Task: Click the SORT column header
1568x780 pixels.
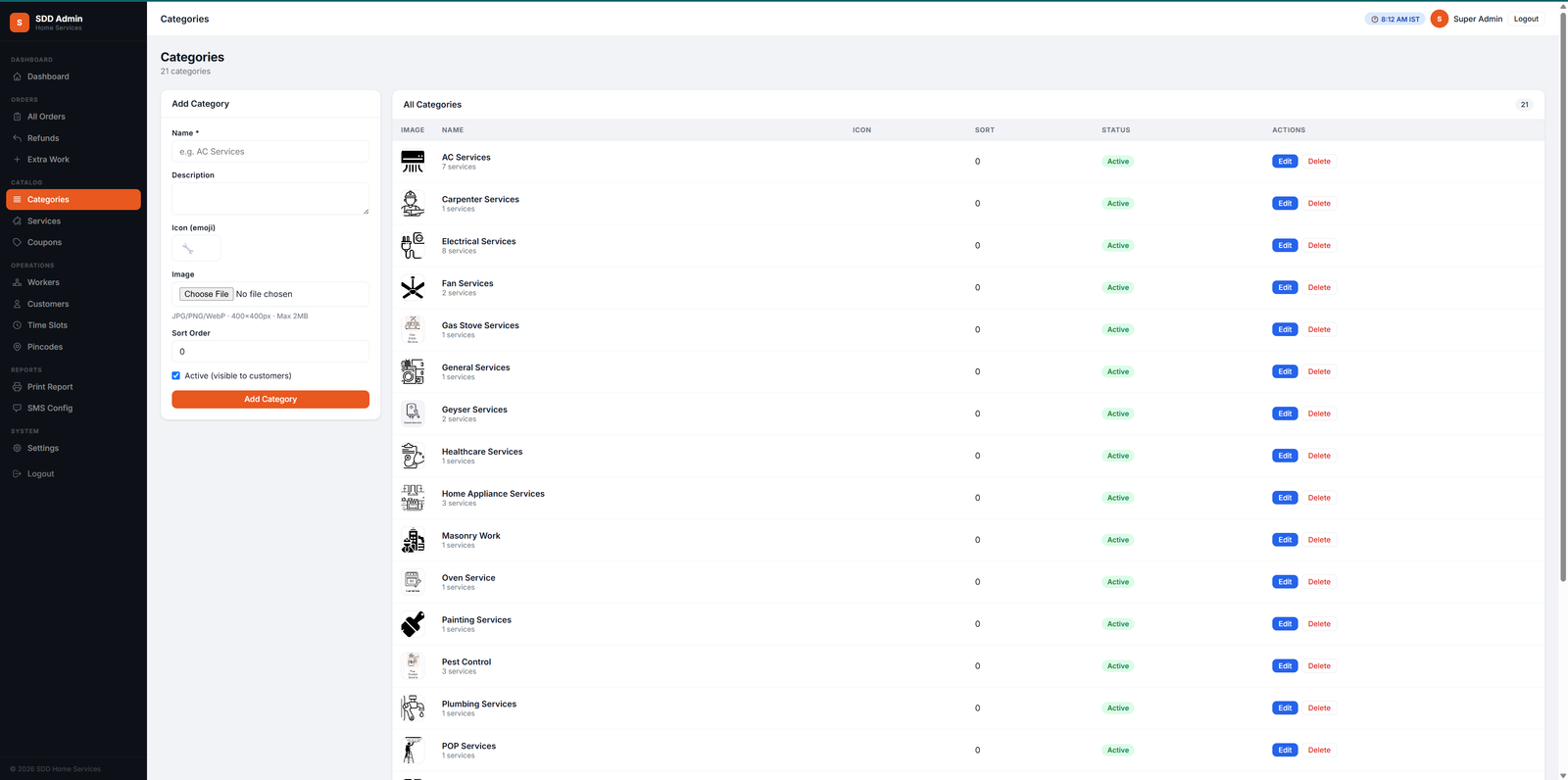Action: 985,130
